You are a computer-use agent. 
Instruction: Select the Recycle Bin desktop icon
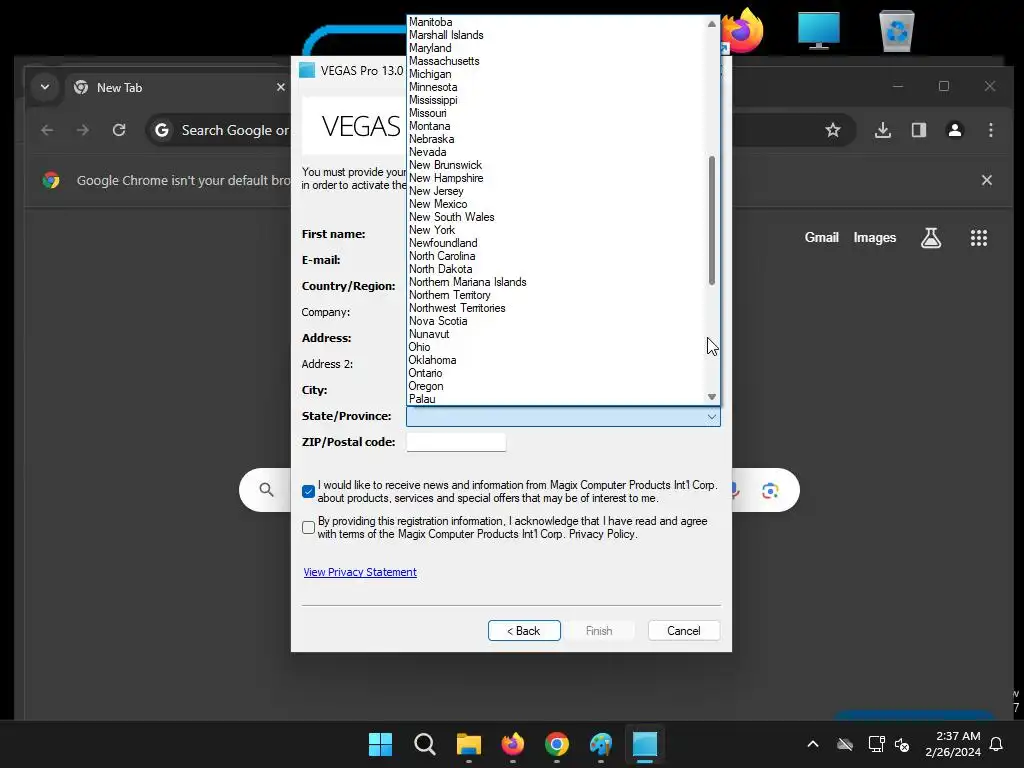(x=897, y=31)
